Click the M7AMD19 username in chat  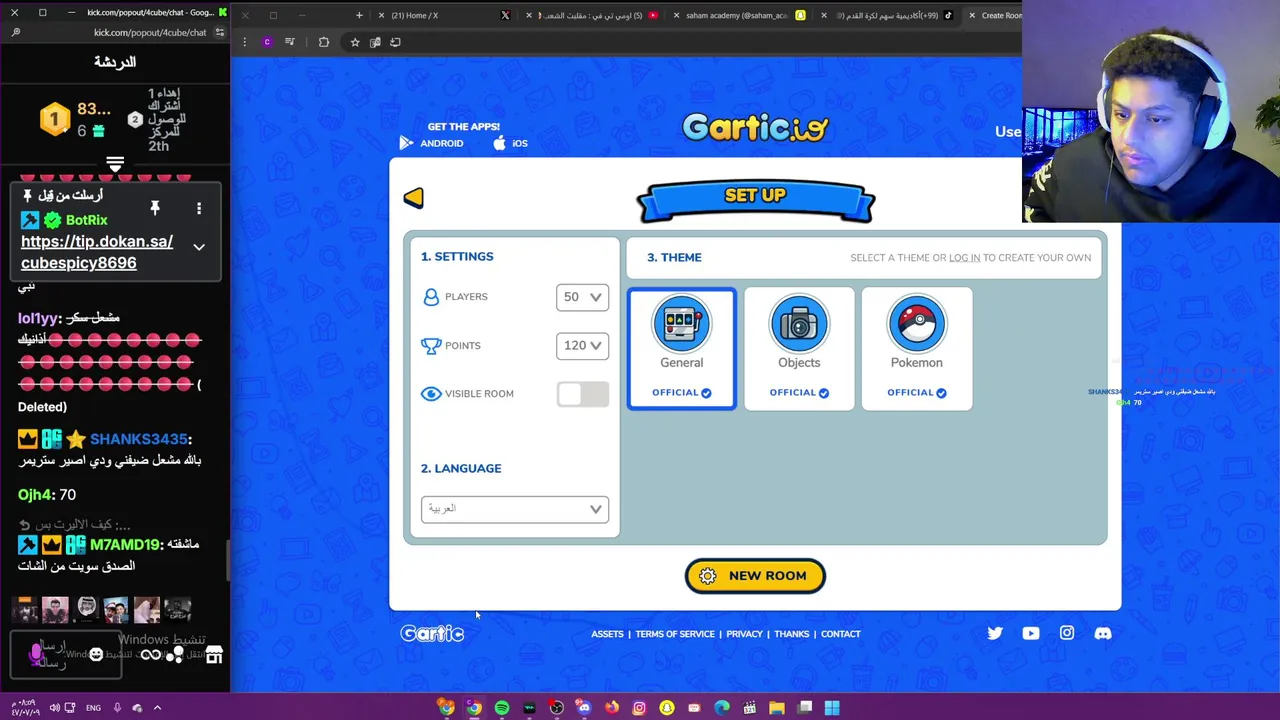[126, 544]
